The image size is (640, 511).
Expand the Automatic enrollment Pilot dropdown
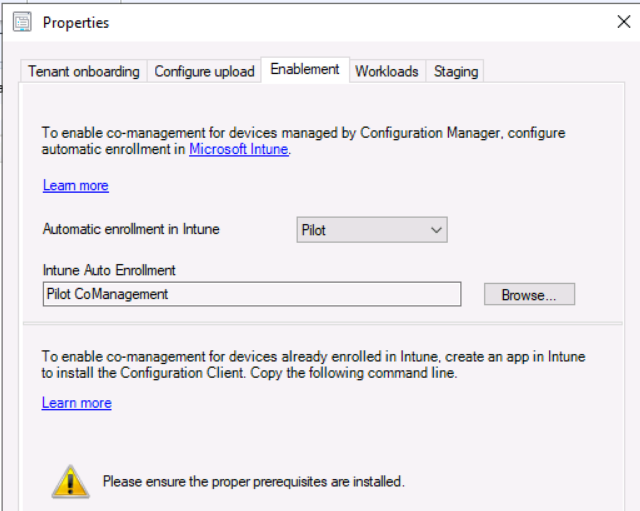pyautogui.click(x=372, y=230)
